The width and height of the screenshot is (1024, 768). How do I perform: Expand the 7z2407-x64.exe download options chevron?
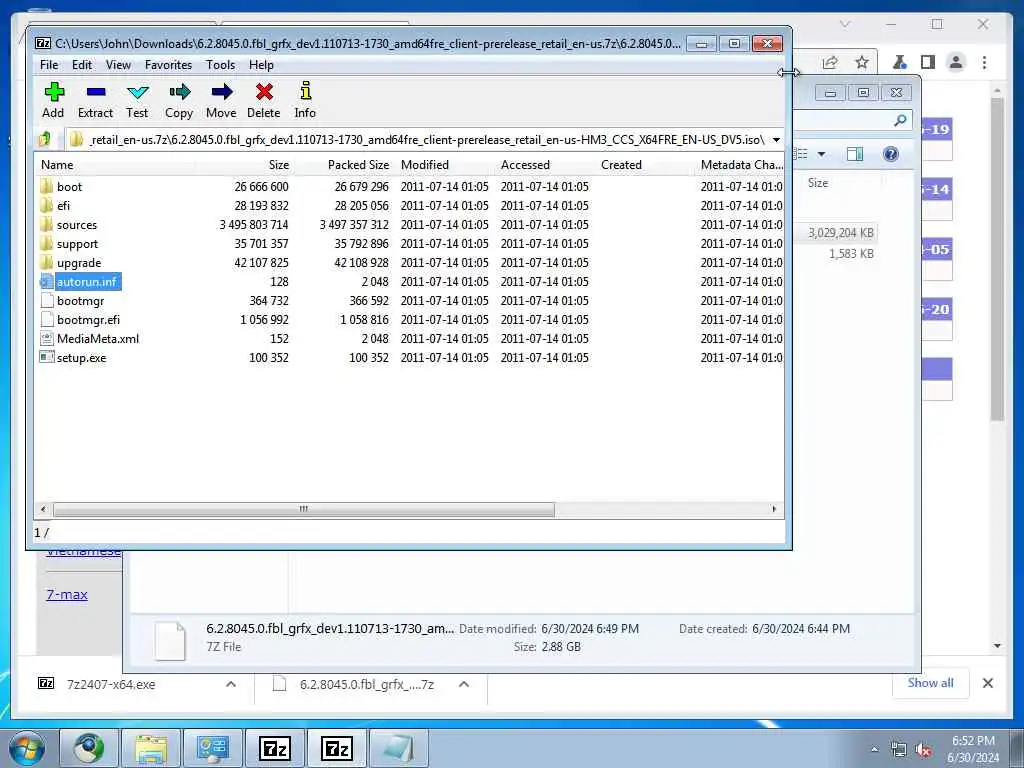pyautogui.click(x=231, y=684)
